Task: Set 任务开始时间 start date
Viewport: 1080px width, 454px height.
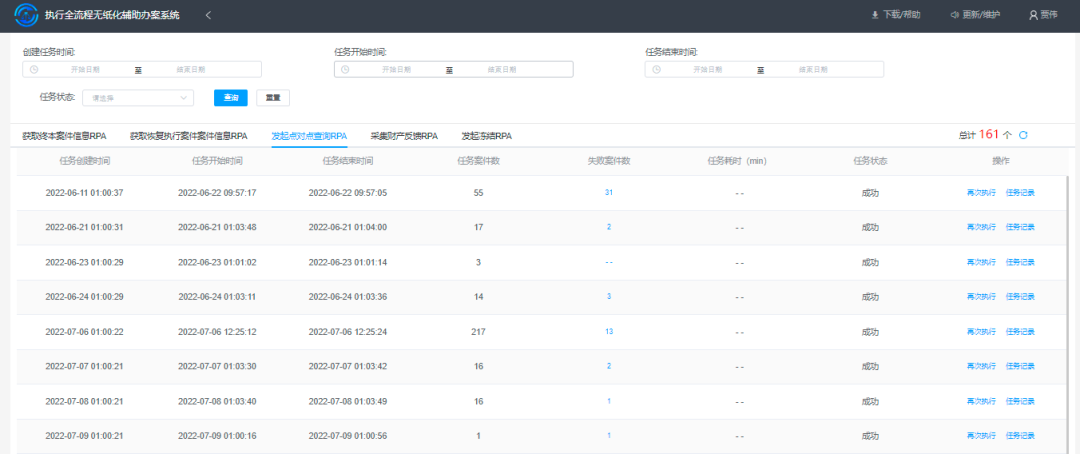Action: 397,69
